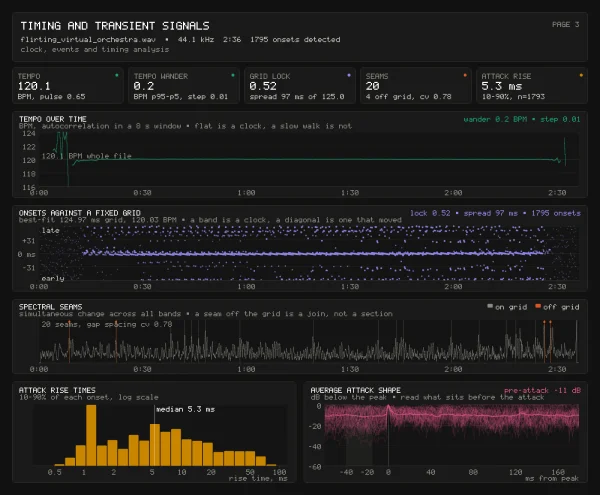This screenshot has width=600, height=495.
Task: Click the orange status dot on SEAMS card
Action: pos(465,75)
